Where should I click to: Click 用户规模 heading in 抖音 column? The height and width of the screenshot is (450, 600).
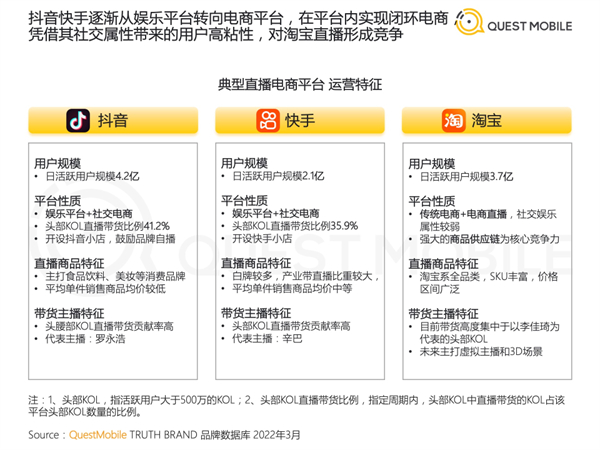(57, 163)
